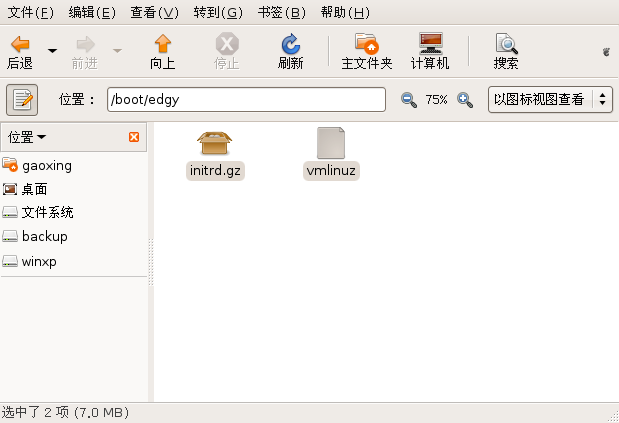Open the Back history dropdown arrow
This screenshot has width=619, height=423.
tap(52, 51)
